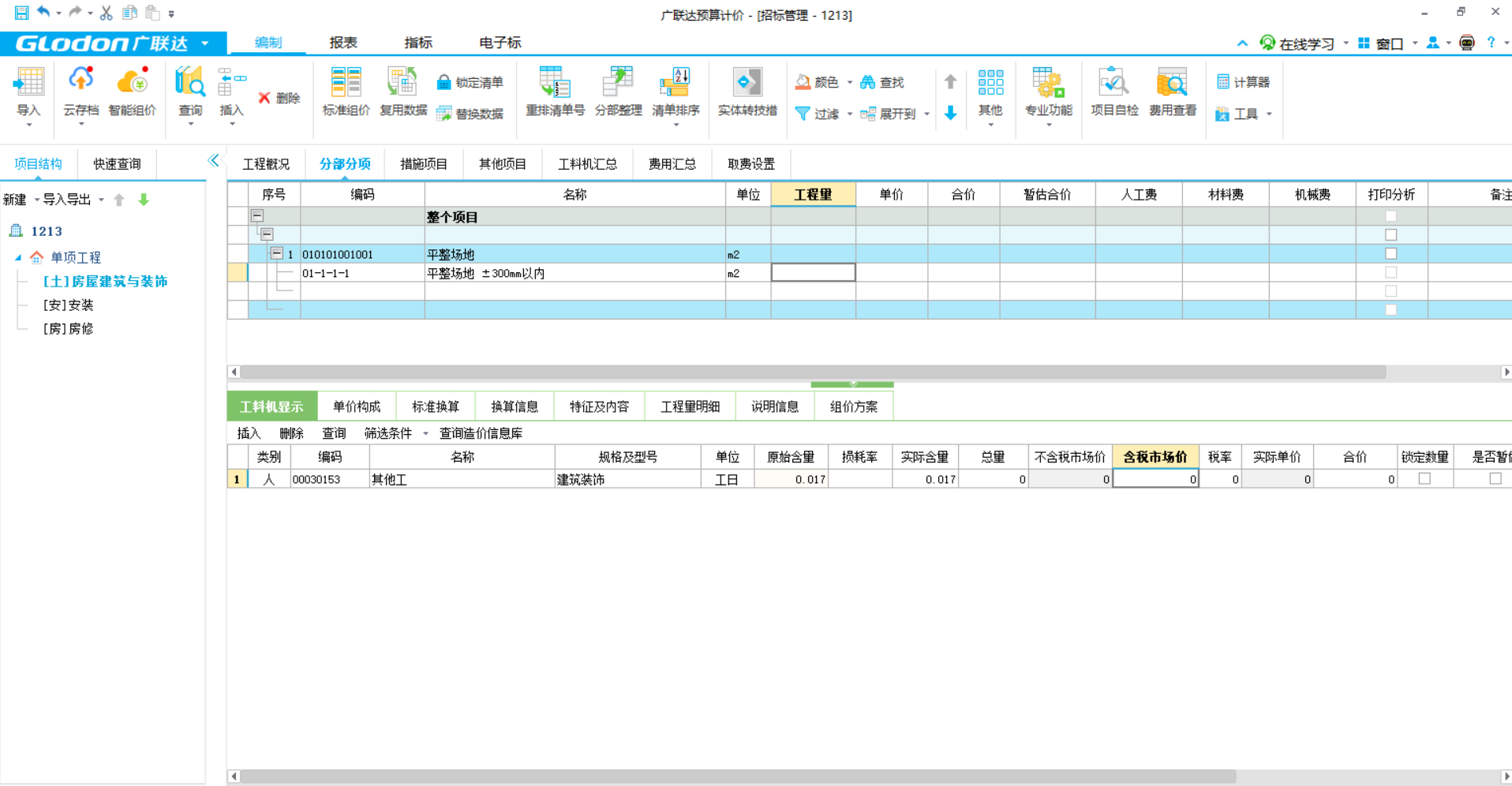Collapse the 010101001001 item row
1512x786 pixels.
click(x=276, y=253)
